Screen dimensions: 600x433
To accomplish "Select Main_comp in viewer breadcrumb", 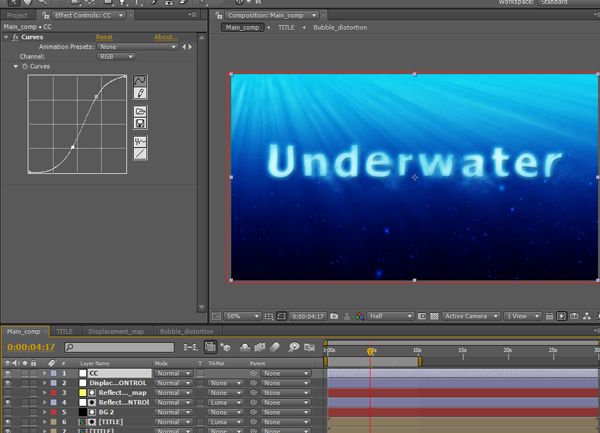I will click(242, 28).
